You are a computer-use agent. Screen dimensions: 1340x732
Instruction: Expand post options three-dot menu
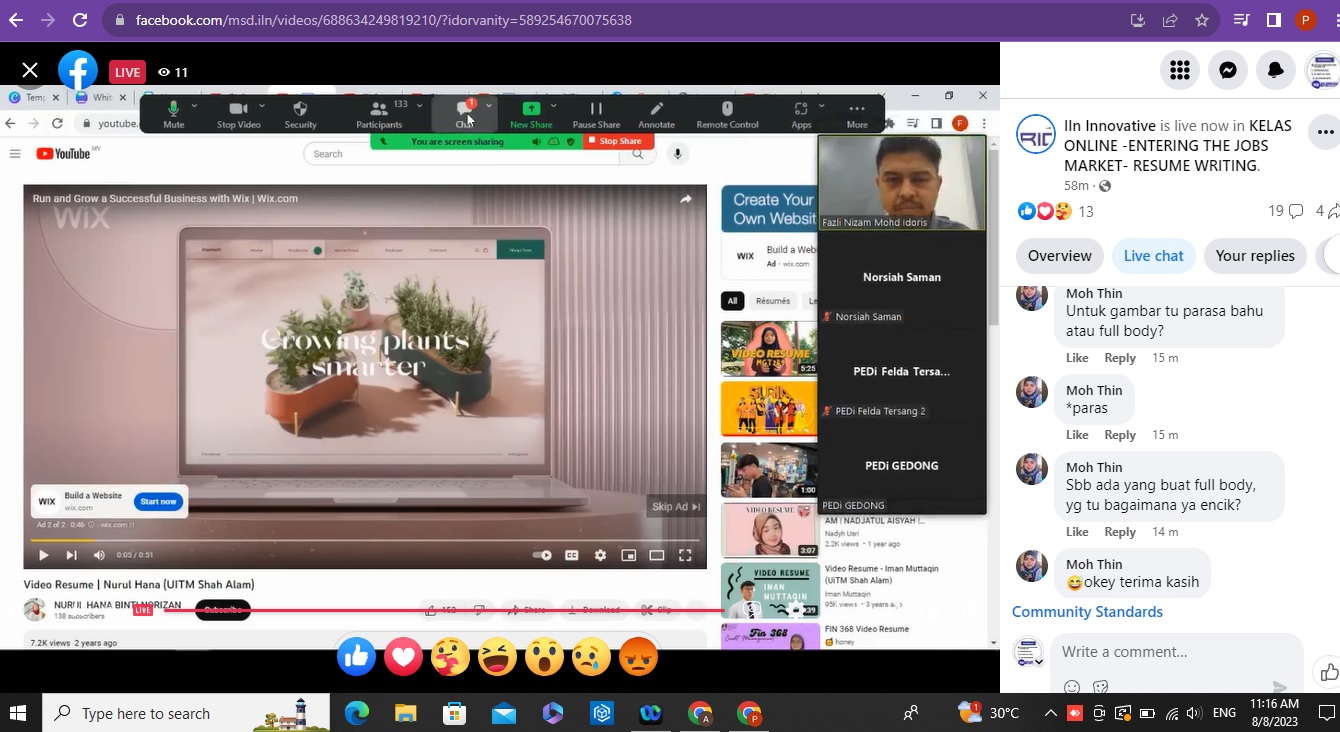pos(1325,132)
